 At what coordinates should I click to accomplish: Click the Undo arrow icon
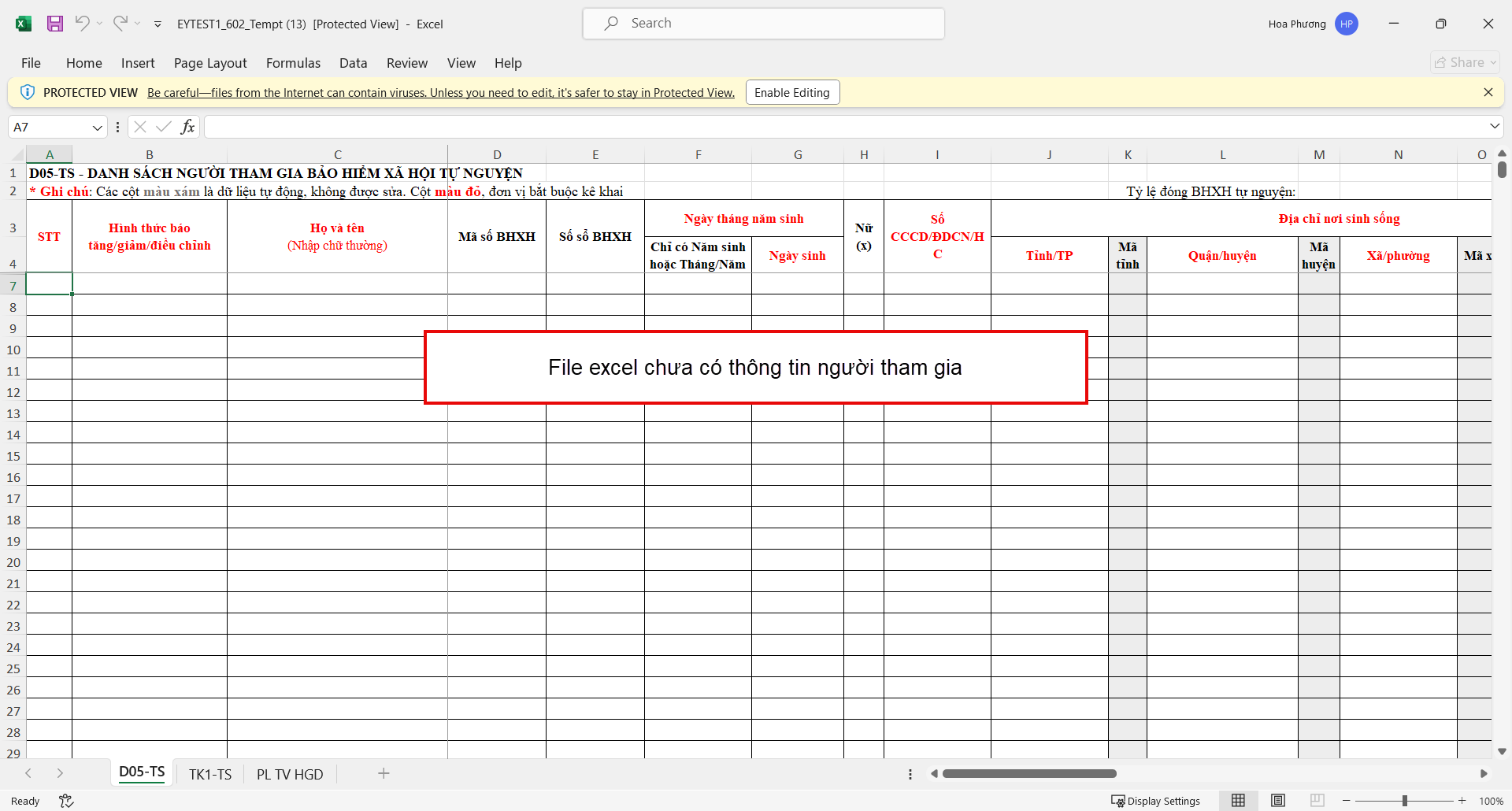pyautogui.click(x=82, y=24)
